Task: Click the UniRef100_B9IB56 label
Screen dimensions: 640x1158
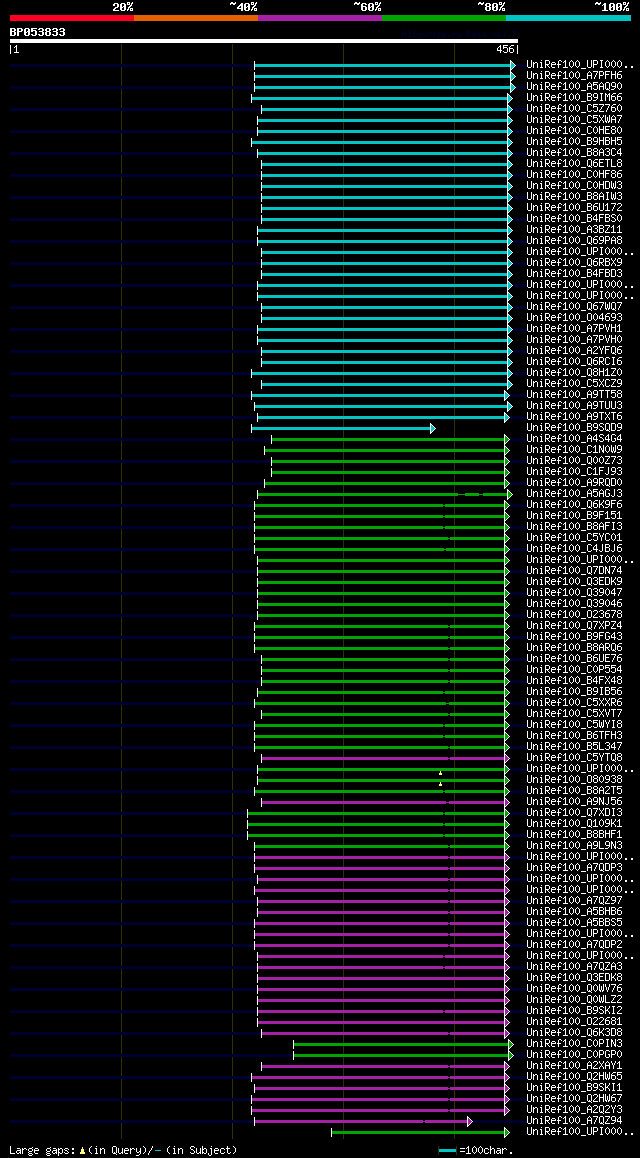Action: click(574, 692)
